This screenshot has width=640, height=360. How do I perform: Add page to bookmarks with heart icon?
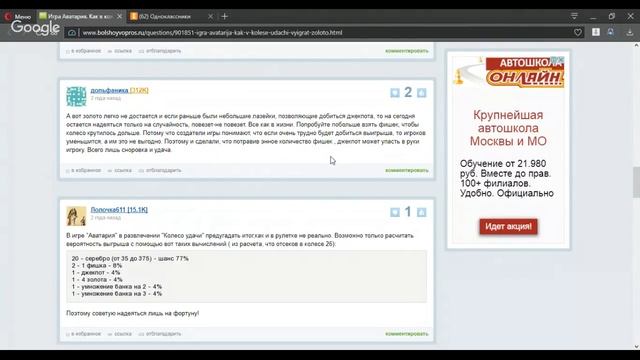[x=578, y=32]
